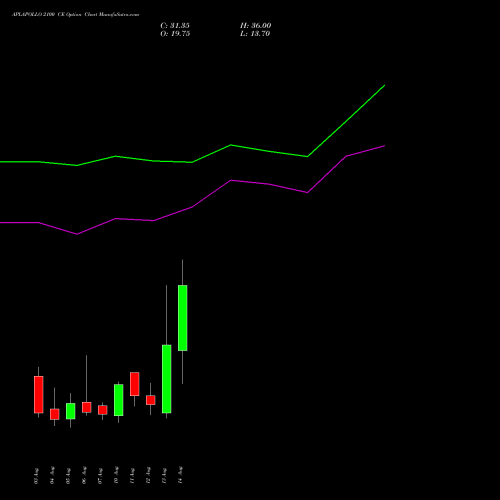The width and height of the screenshot is (500, 500).
Task: Select the green candlestick for 14 Aug
Action: [x=183, y=318]
